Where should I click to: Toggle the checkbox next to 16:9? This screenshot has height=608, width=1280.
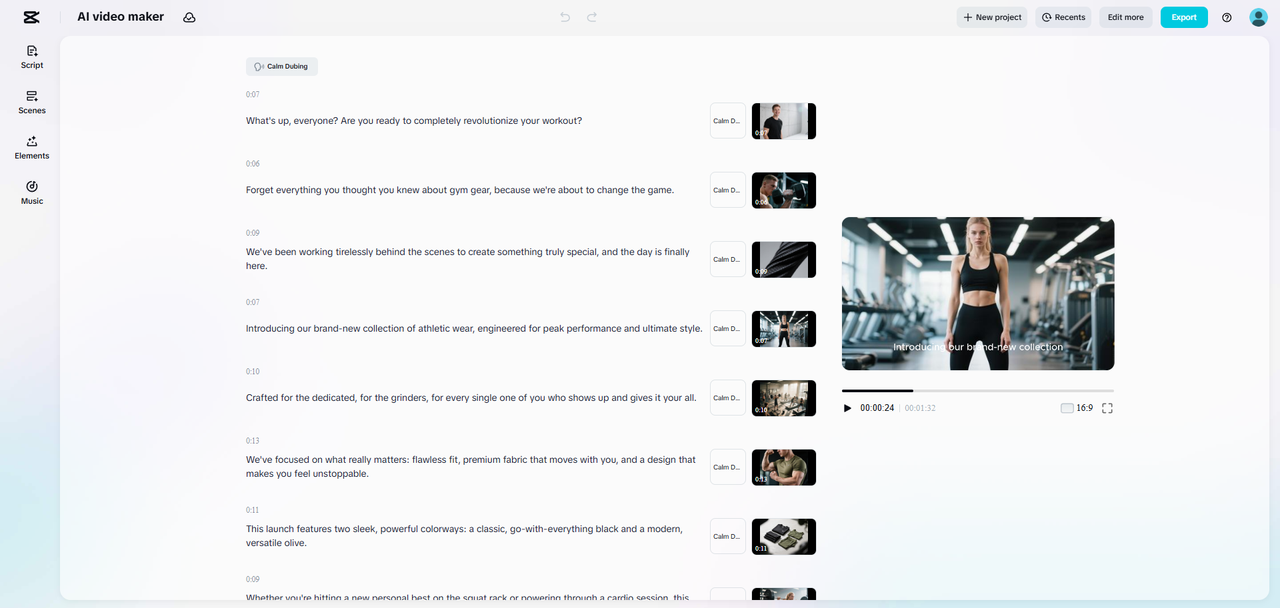1066,408
